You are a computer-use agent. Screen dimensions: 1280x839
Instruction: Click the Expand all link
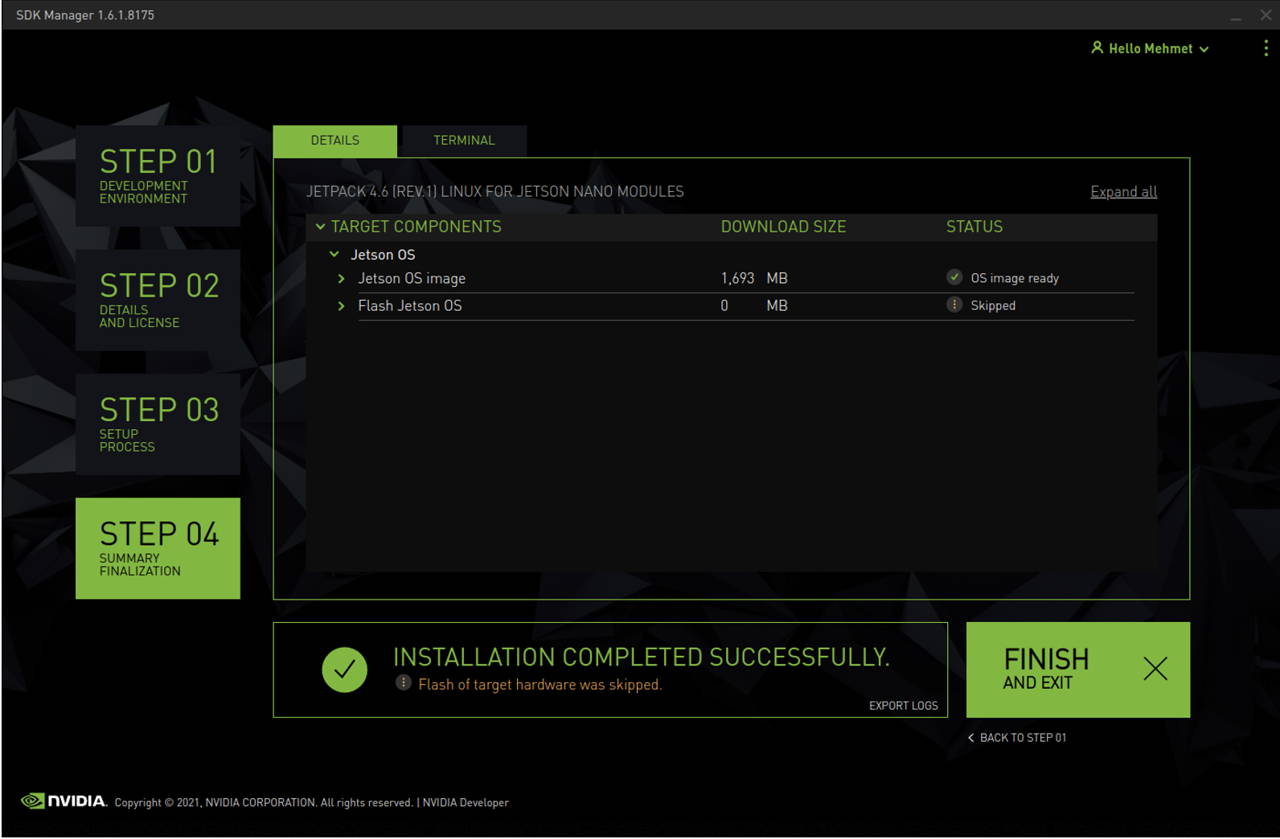coord(1123,191)
